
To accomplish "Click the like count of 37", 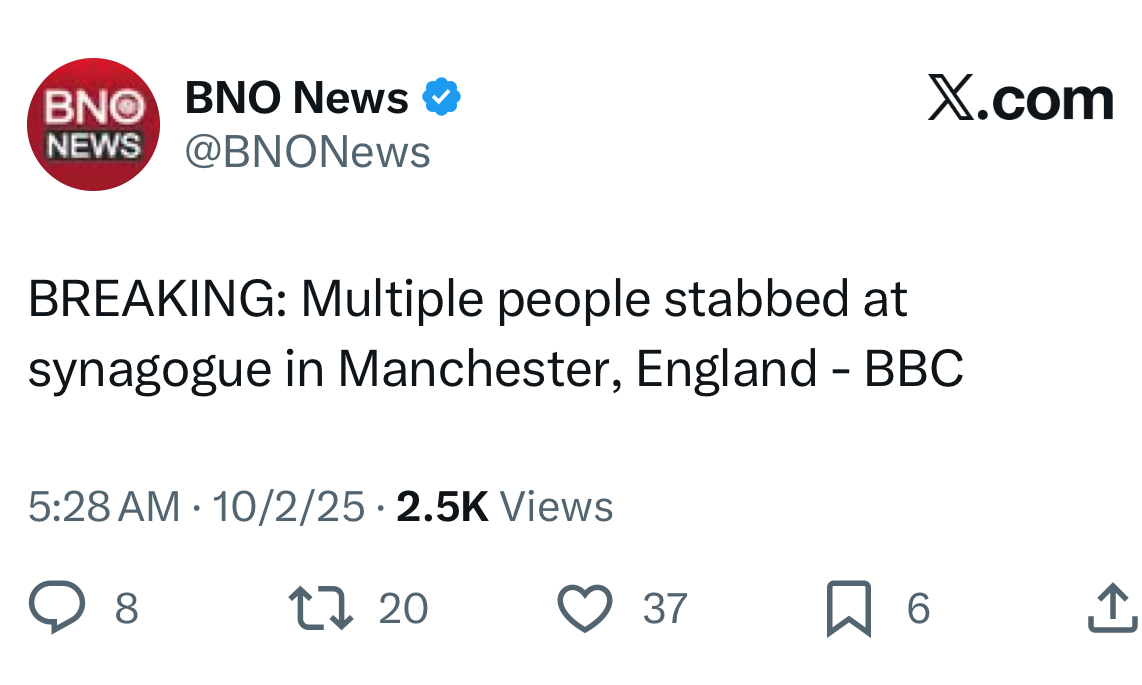I will tap(665, 609).
